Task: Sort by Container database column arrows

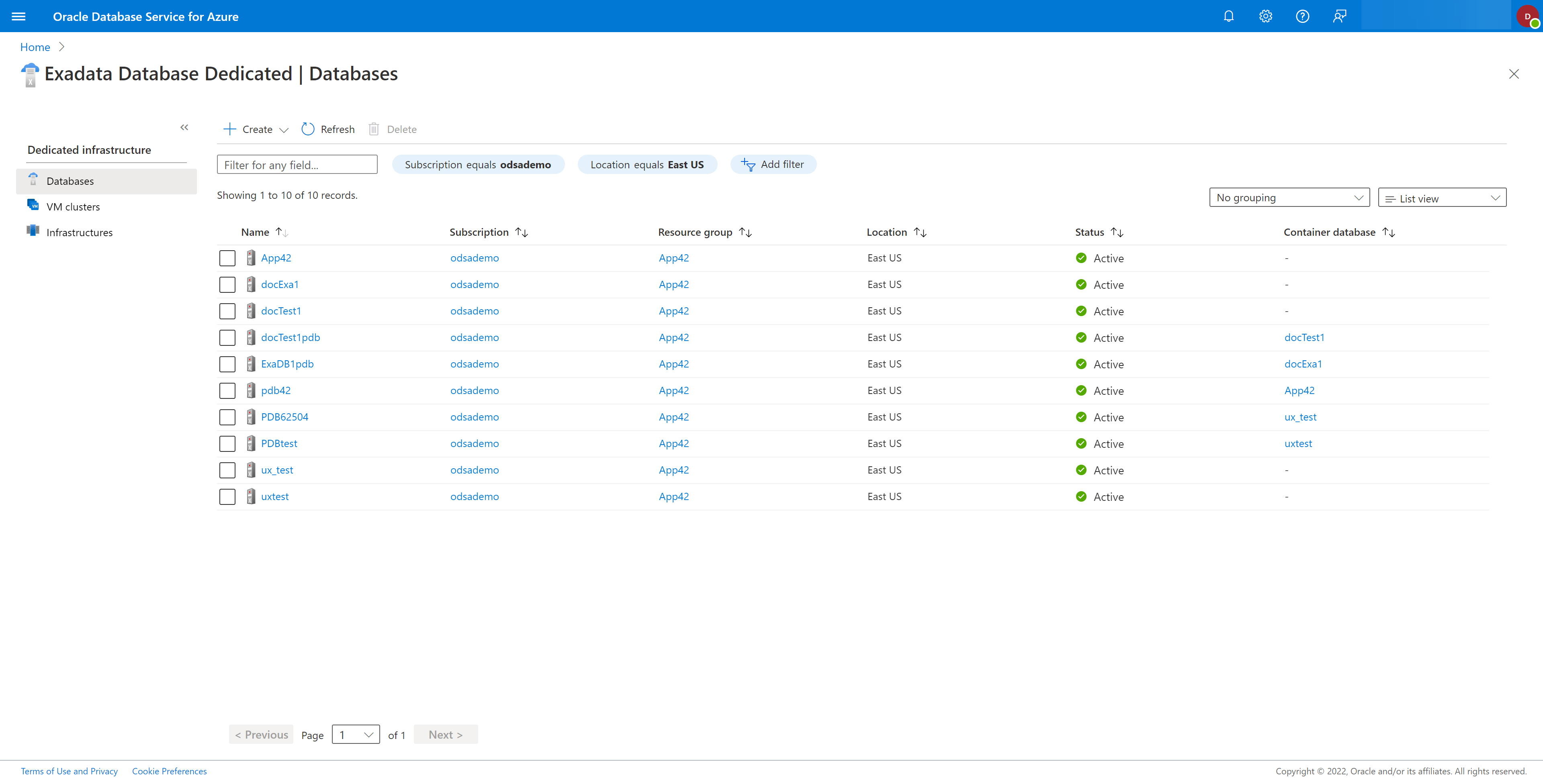Action: point(1389,232)
